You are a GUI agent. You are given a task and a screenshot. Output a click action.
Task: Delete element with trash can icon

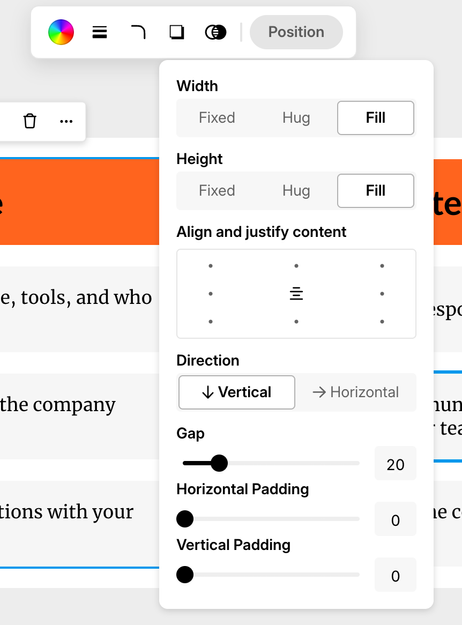(30, 121)
